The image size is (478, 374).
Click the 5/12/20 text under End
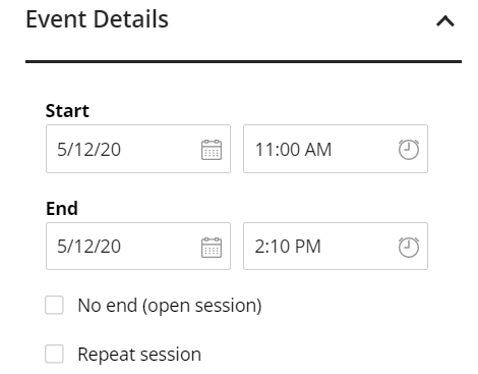89,247
